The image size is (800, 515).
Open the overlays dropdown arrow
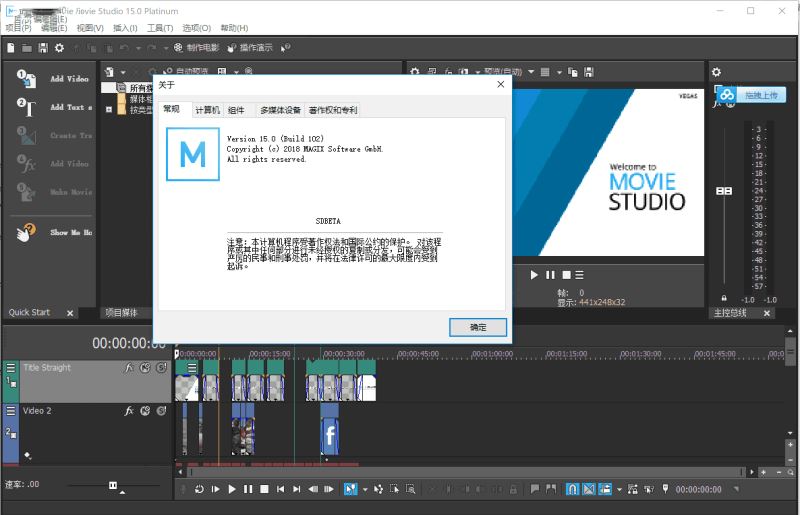click(559, 72)
